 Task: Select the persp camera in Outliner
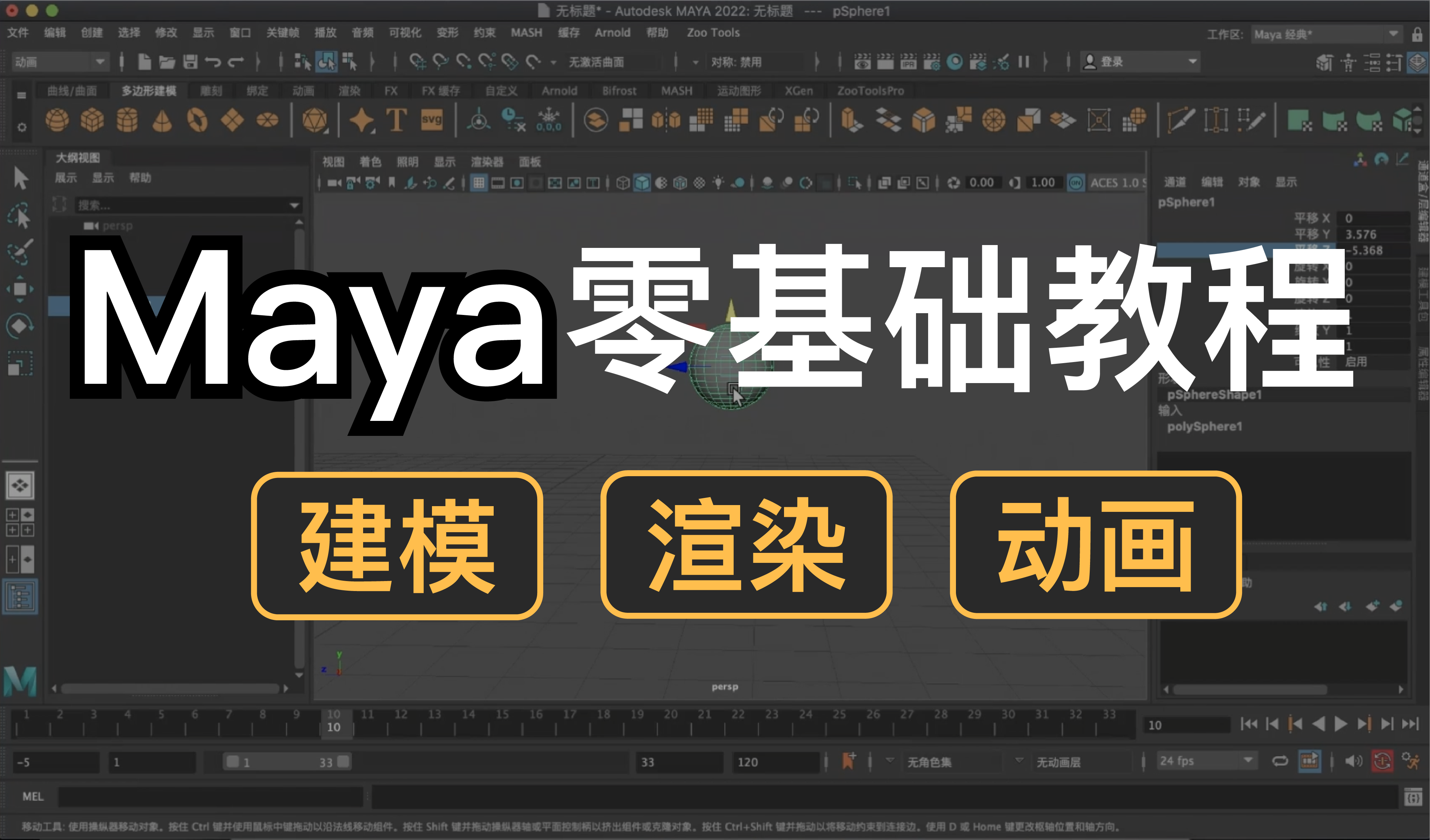coord(109,226)
